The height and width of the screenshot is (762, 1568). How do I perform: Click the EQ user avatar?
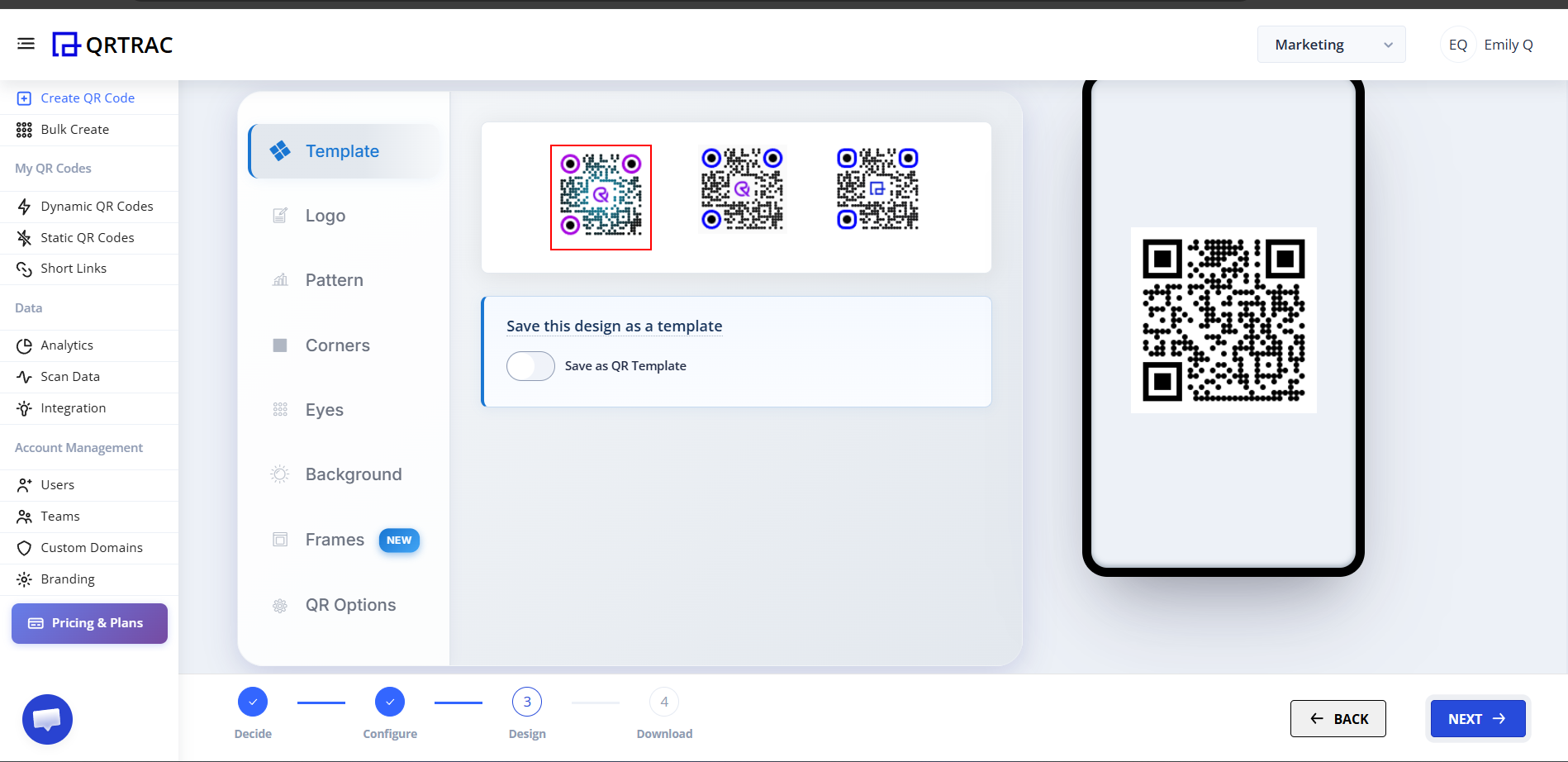coord(1458,45)
